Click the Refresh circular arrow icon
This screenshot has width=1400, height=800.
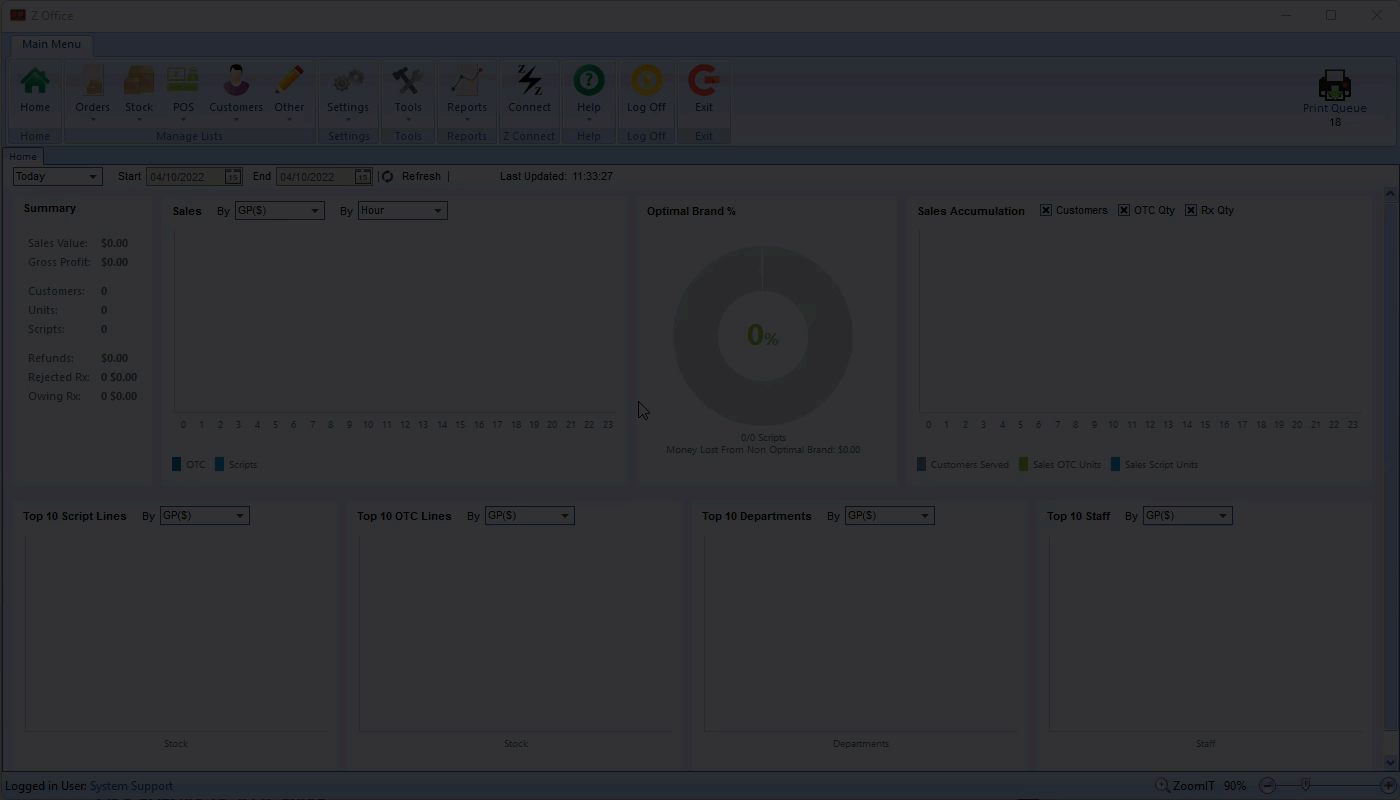[x=387, y=177]
